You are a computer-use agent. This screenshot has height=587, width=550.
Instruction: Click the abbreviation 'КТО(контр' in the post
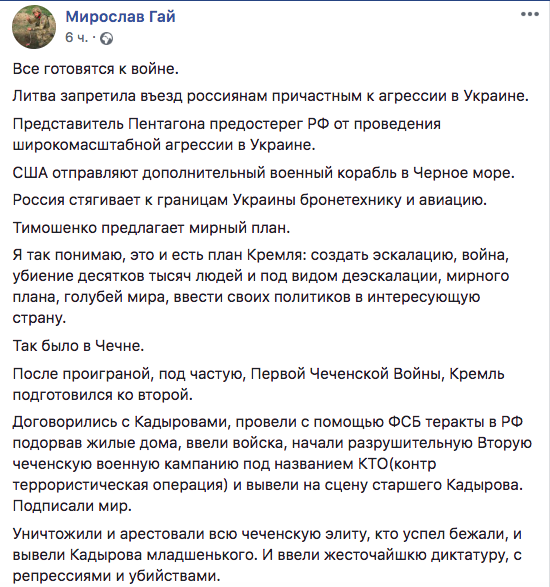tap(397, 464)
